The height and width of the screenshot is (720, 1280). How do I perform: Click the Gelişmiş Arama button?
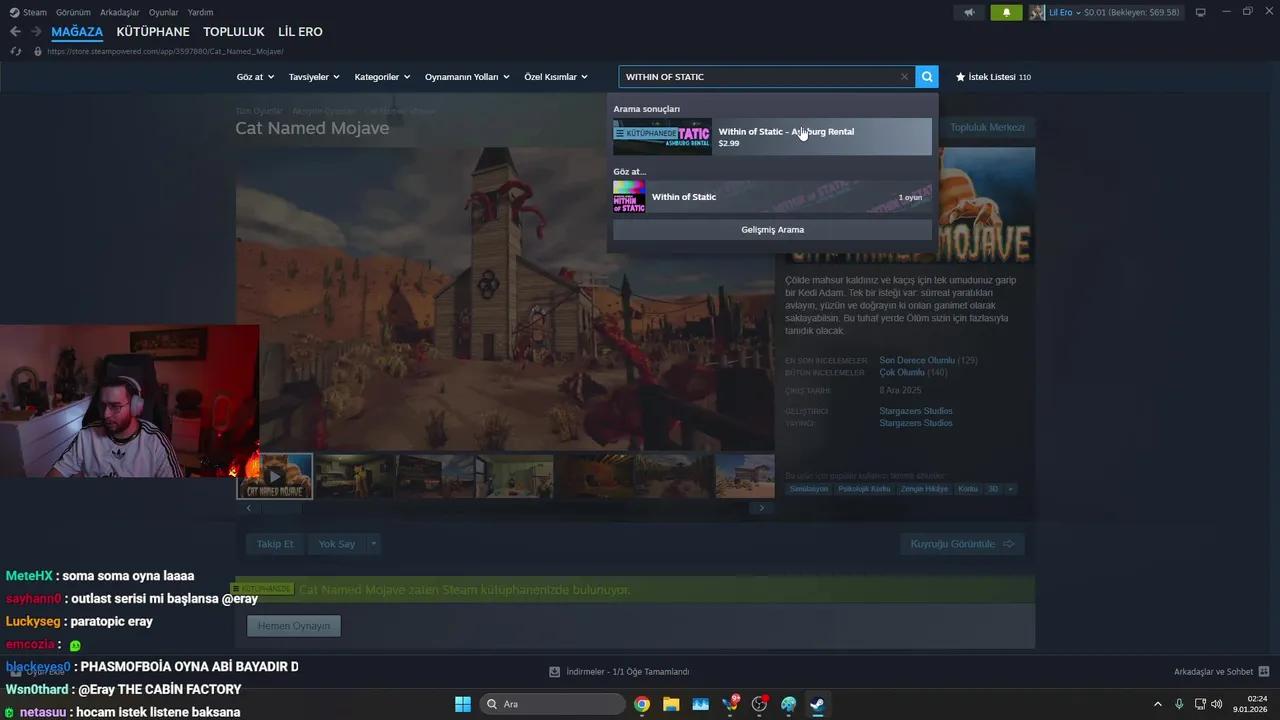click(x=772, y=230)
